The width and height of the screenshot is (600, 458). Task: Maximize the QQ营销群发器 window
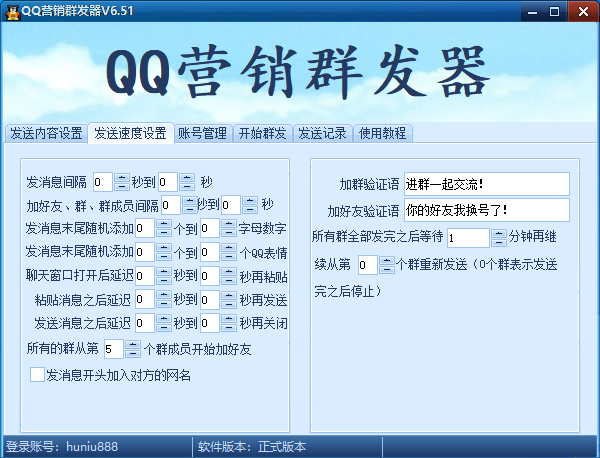coord(554,11)
